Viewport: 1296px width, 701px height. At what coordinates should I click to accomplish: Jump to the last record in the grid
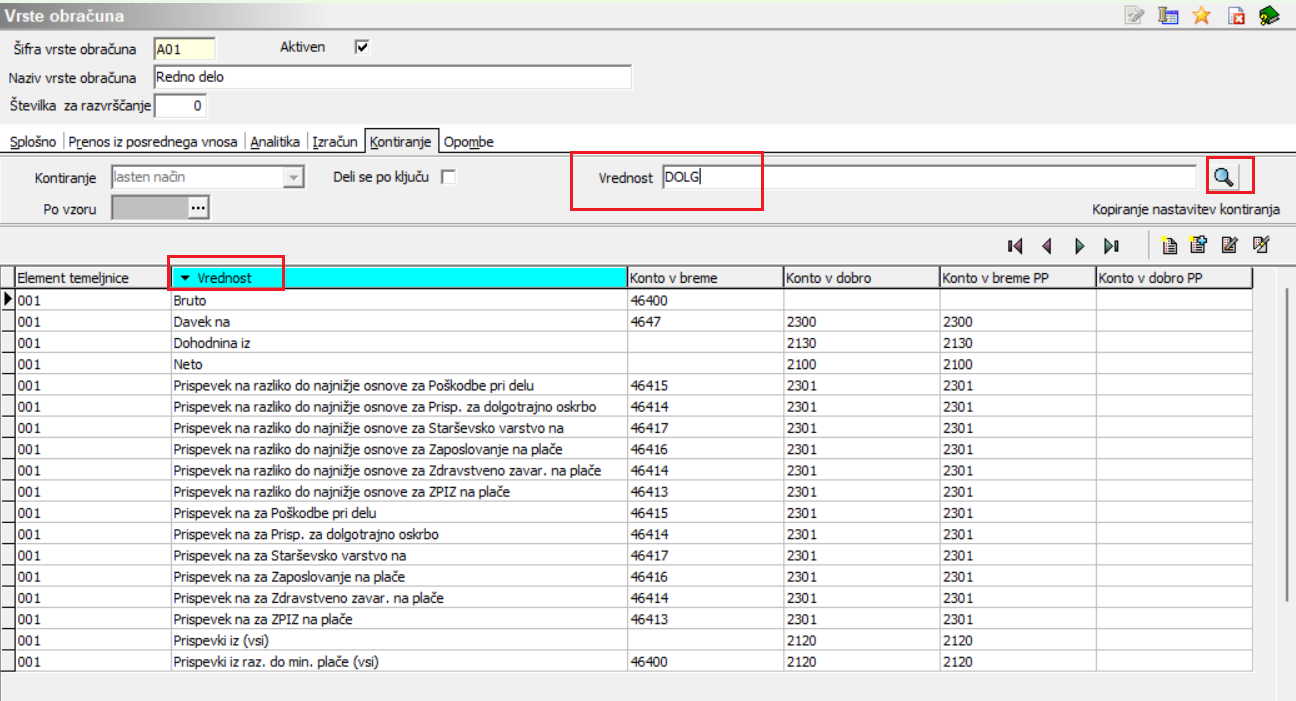click(x=1111, y=245)
